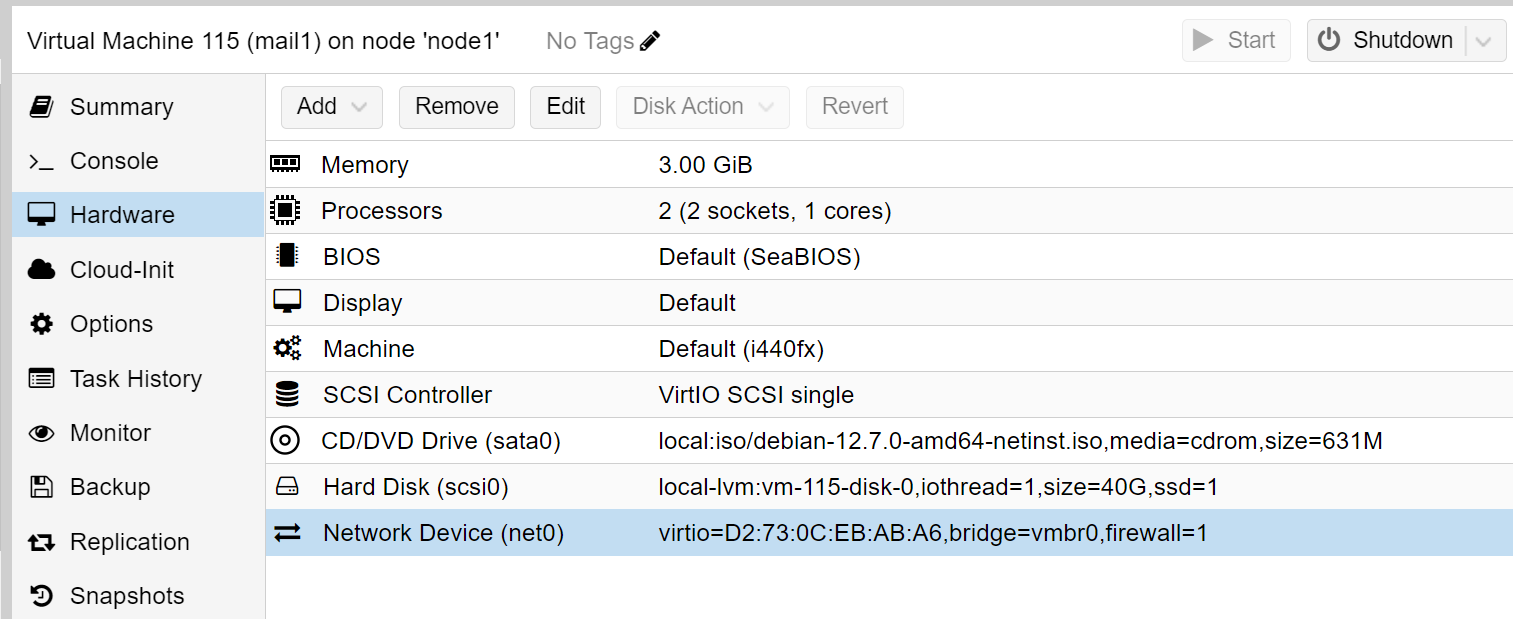1513x619 pixels.
Task: Click the Network Device arrows icon
Action: tap(288, 532)
